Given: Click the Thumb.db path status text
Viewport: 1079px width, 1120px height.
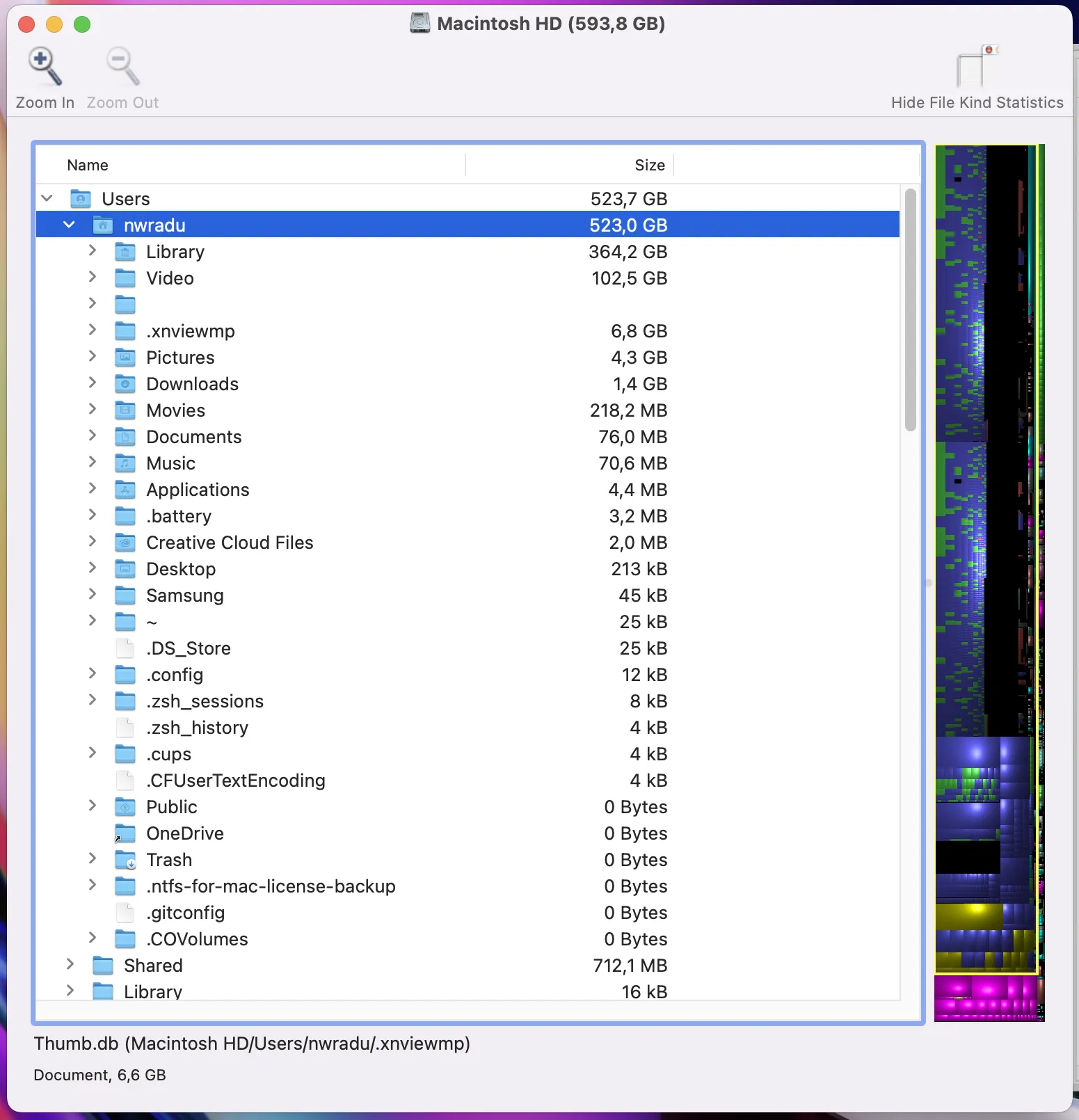Looking at the screenshot, I should point(252,1043).
